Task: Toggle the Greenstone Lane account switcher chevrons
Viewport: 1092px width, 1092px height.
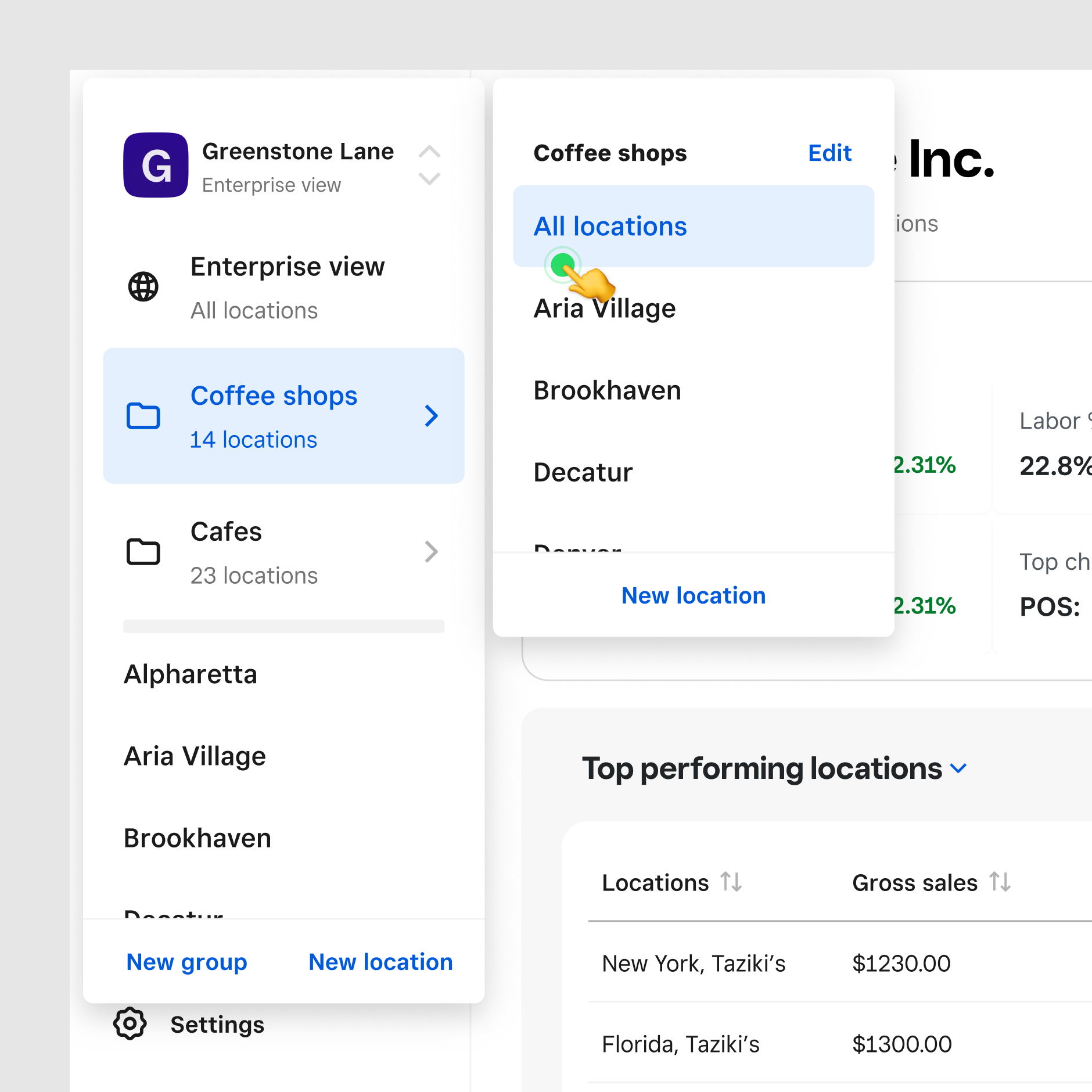Action: 429,166
